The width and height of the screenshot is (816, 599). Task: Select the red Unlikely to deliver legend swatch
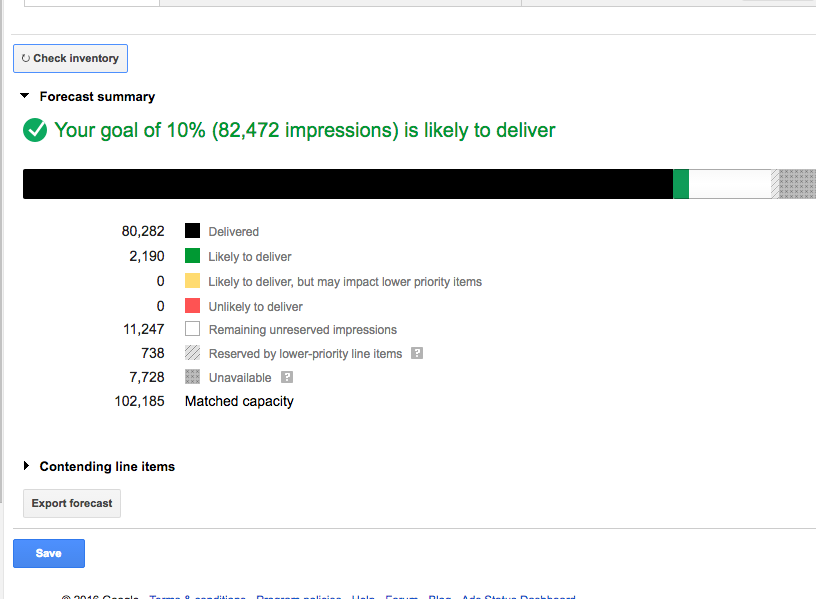pyautogui.click(x=193, y=306)
